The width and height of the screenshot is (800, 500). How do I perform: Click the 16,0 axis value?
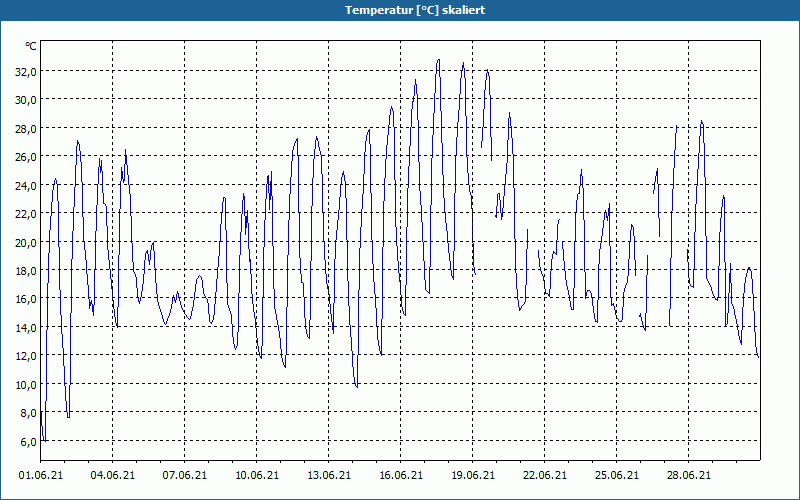point(26,299)
